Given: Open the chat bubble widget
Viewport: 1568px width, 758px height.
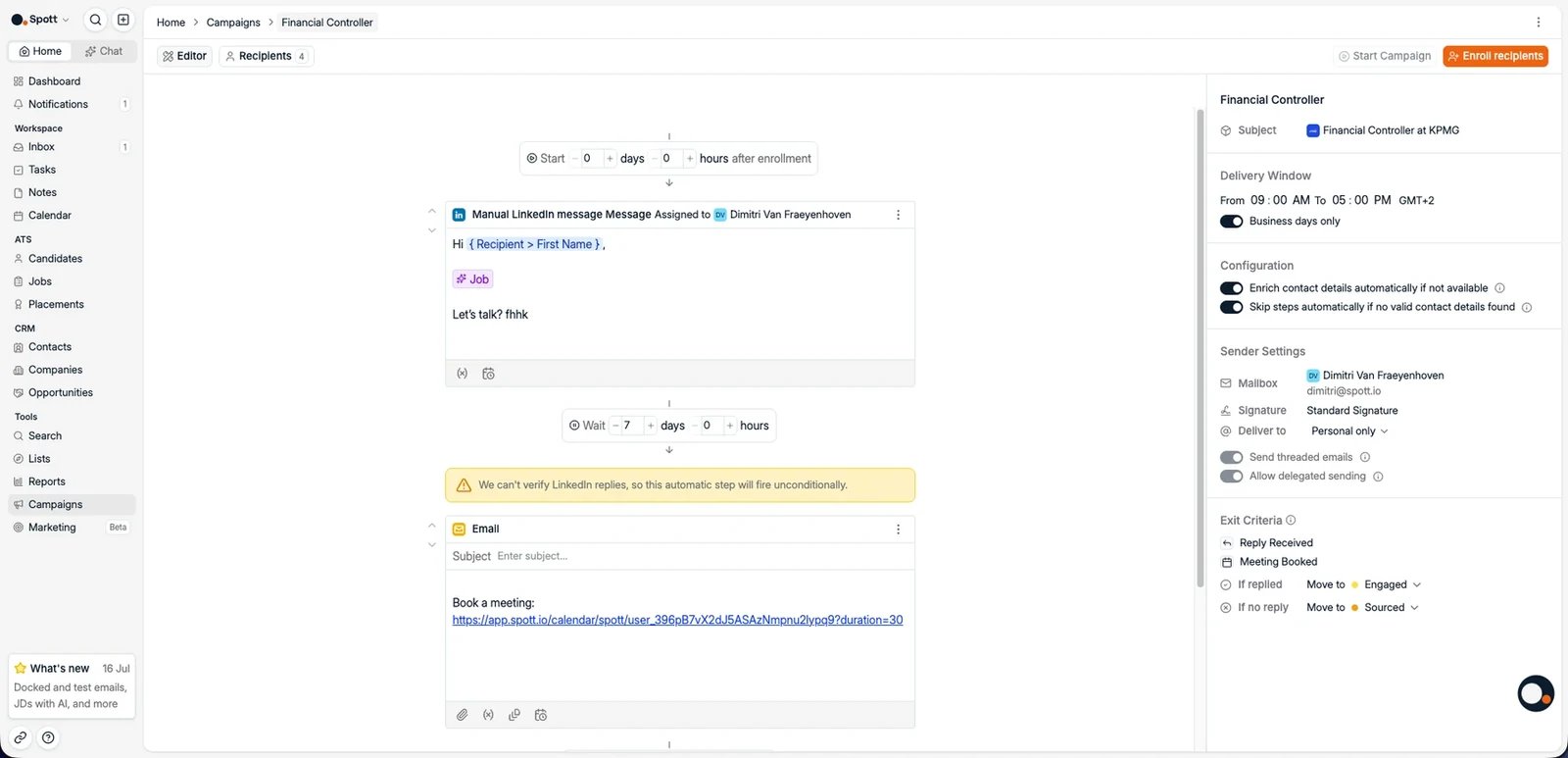Looking at the screenshot, I should (x=1536, y=693).
